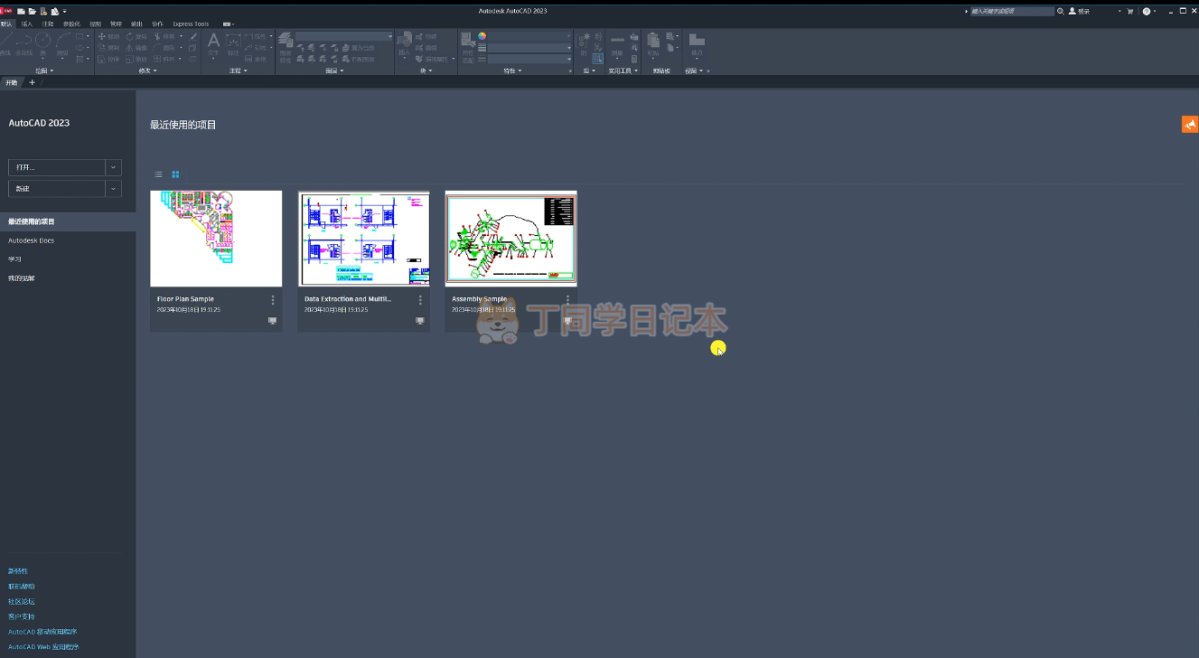Click the color wheel in properties panel
The width and height of the screenshot is (1199, 658).
pos(482,36)
